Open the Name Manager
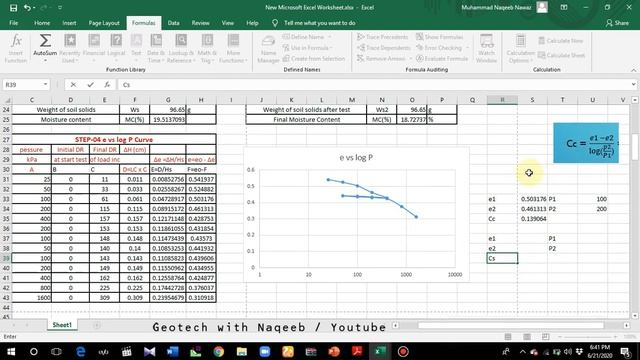This screenshot has width=640, height=360. click(268, 49)
